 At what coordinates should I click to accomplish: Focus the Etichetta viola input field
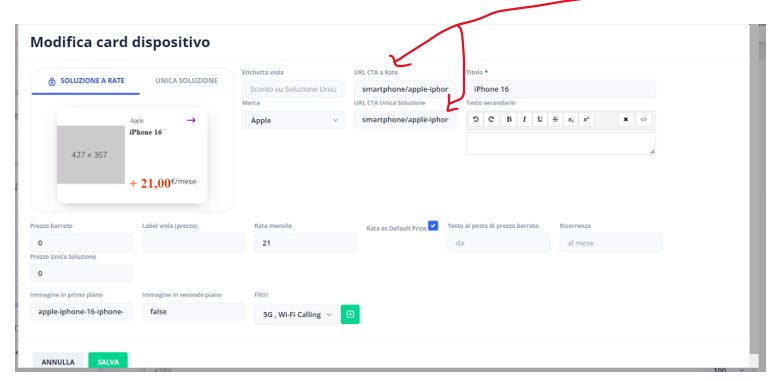pos(293,89)
